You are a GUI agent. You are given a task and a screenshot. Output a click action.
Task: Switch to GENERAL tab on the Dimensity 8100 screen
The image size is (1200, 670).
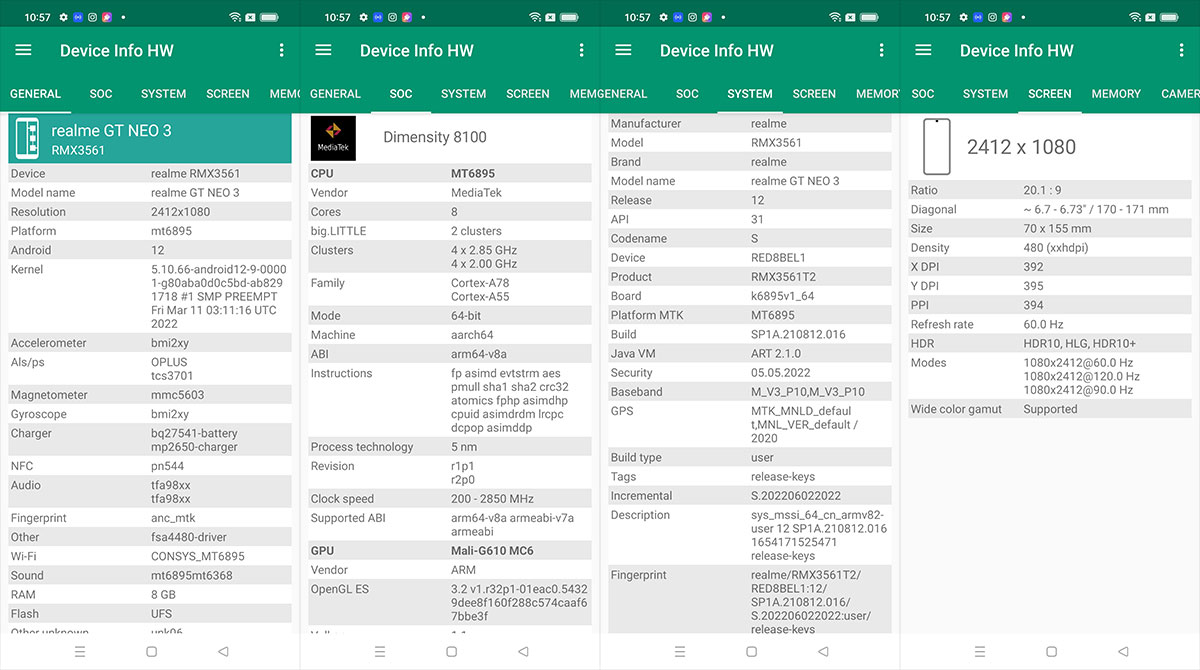[335, 94]
